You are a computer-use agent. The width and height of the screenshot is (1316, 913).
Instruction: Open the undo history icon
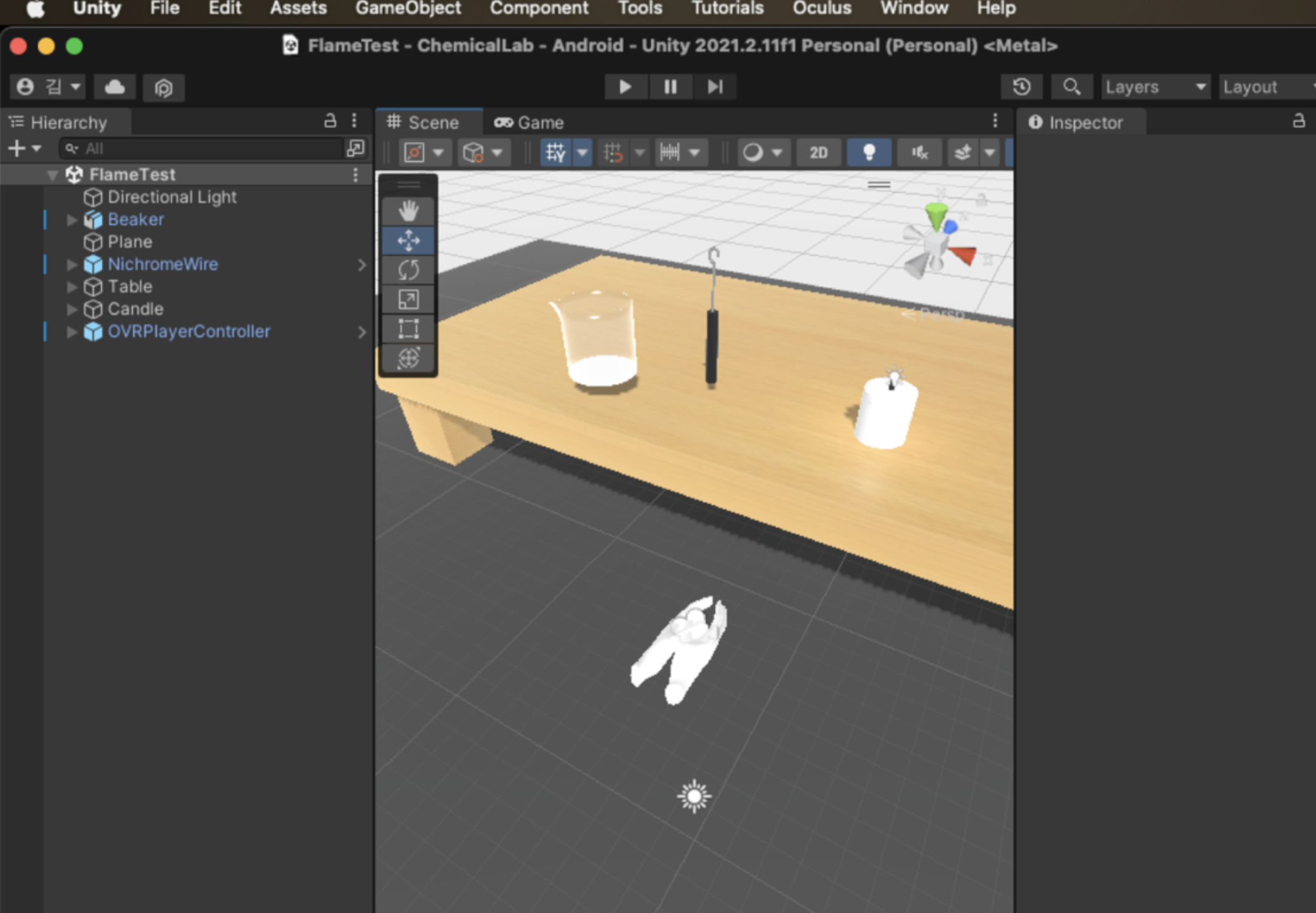tap(1021, 87)
